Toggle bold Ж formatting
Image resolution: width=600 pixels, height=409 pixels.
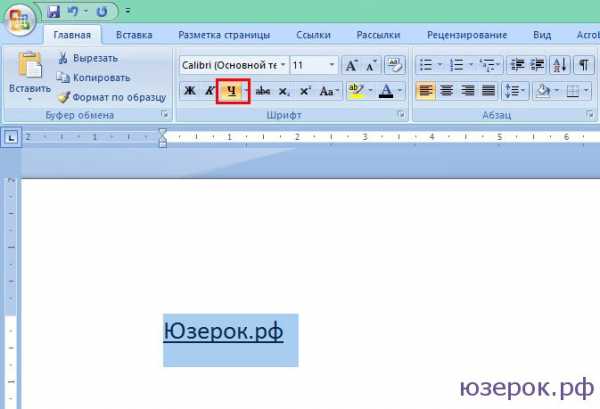(x=189, y=91)
